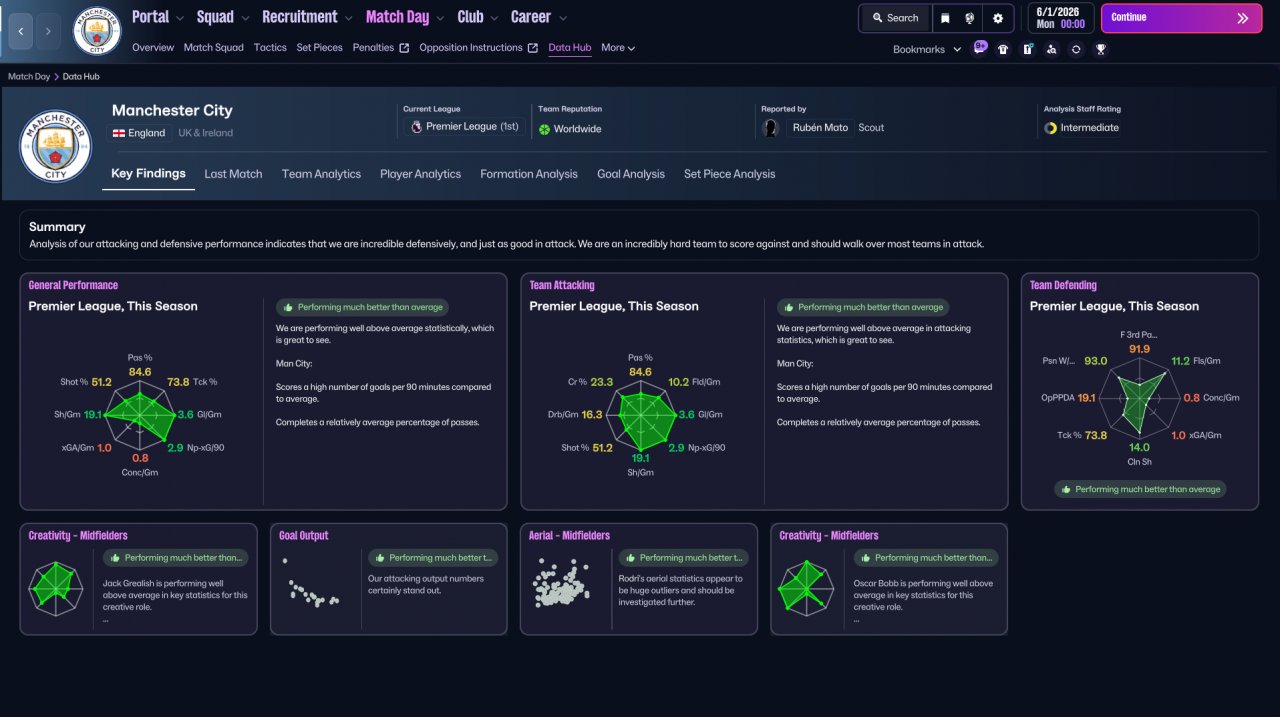Click the double-chevron on Continue button
The height and width of the screenshot is (717, 1280).
[1243, 18]
